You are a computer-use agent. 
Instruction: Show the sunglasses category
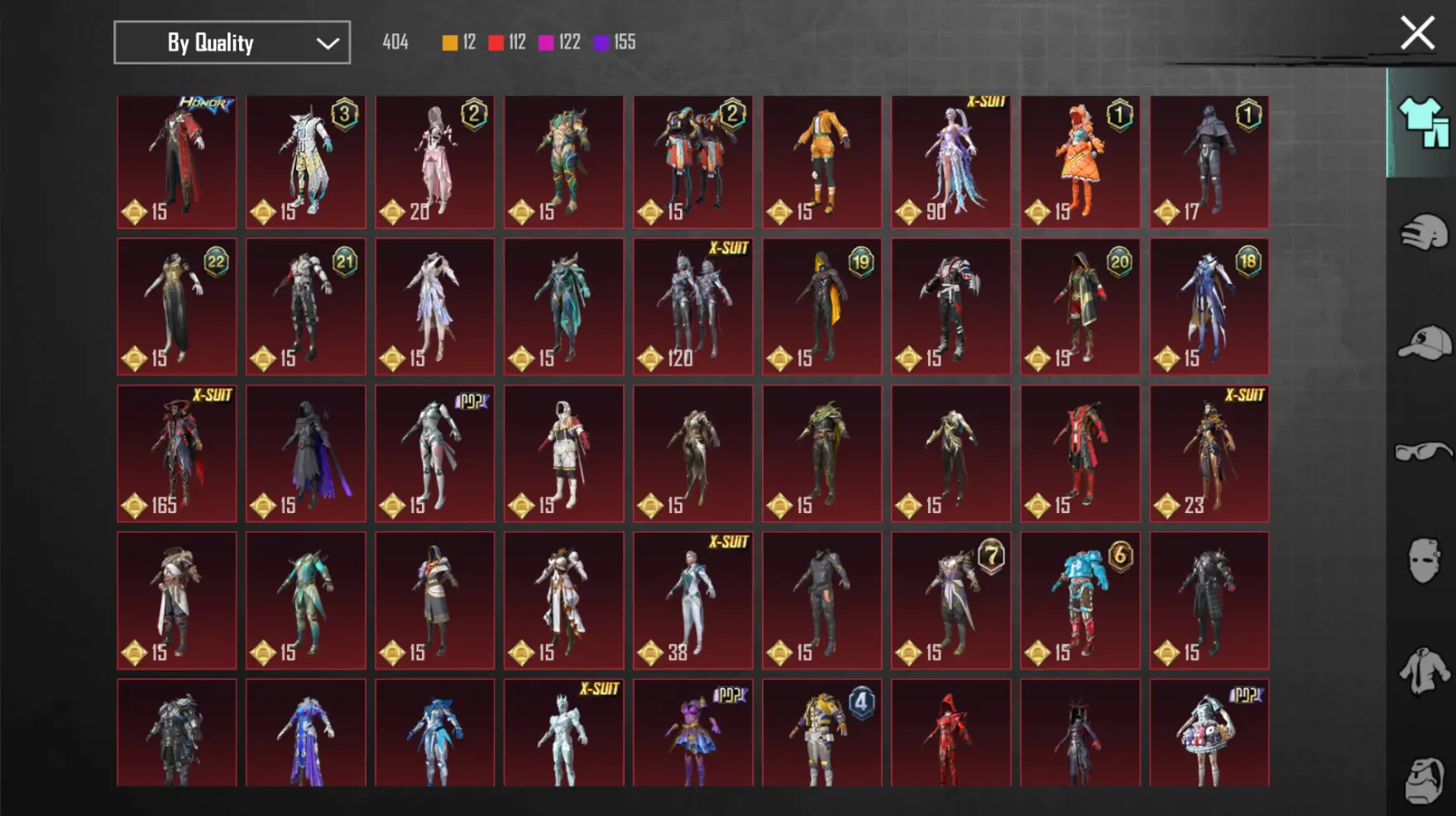pyautogui.click(x=1424, y=452)
